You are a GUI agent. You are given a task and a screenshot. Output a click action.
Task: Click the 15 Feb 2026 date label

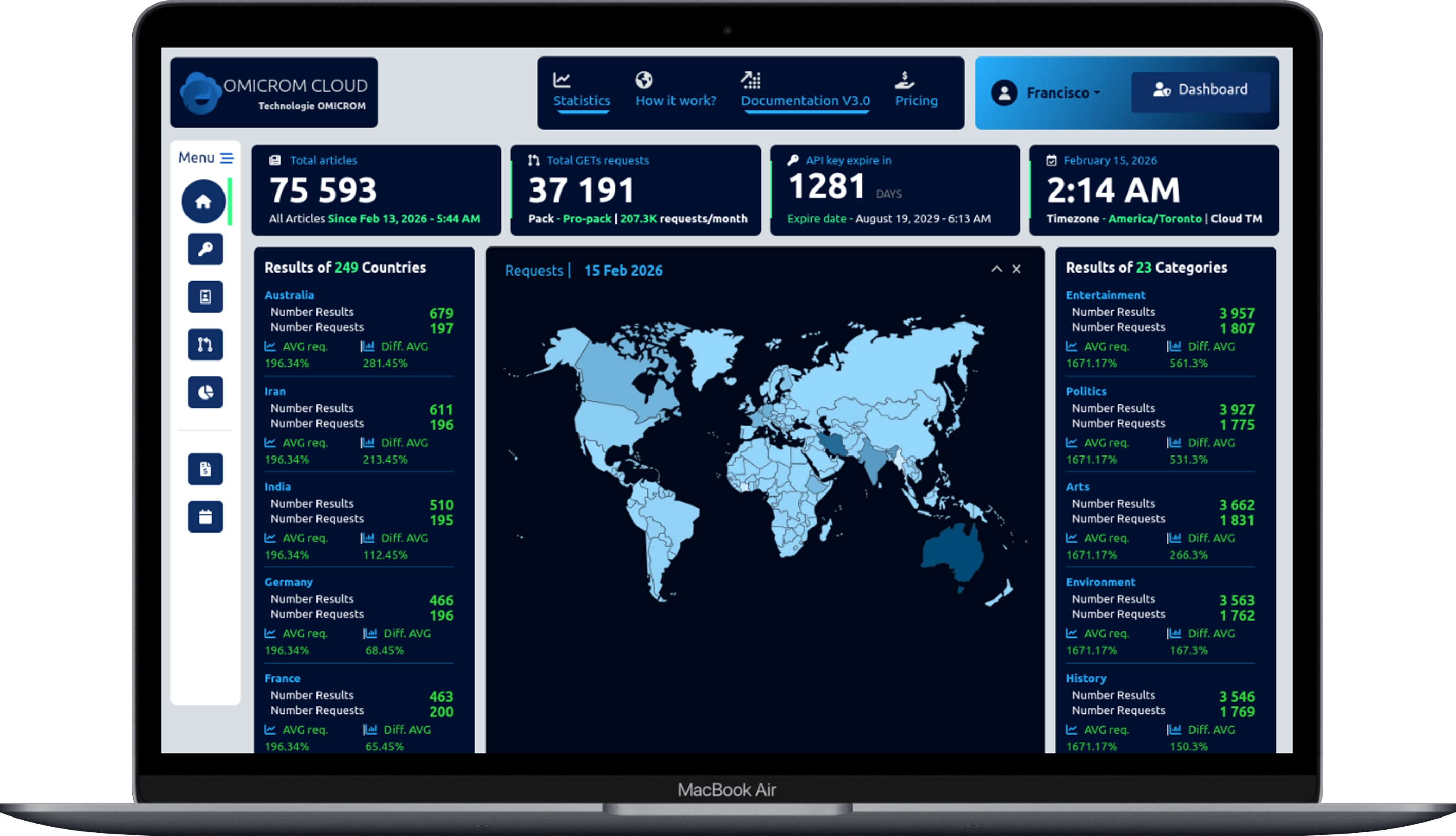[623, 270]
